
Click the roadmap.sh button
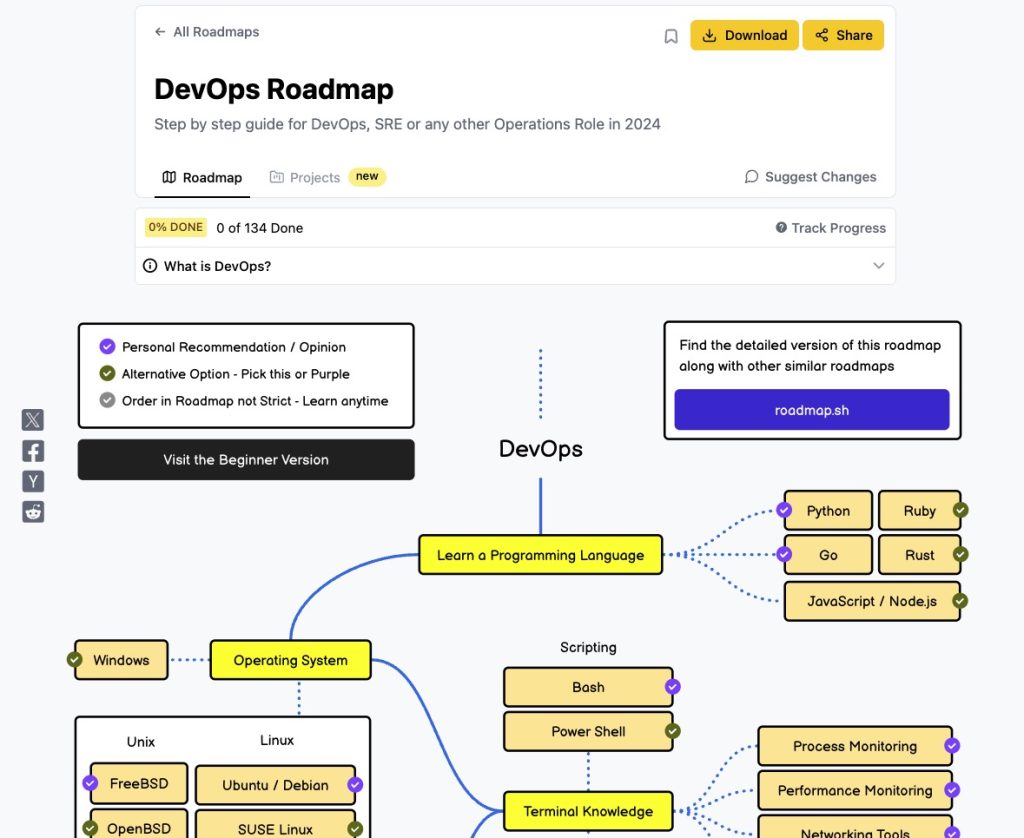click(x=811, y=410)
